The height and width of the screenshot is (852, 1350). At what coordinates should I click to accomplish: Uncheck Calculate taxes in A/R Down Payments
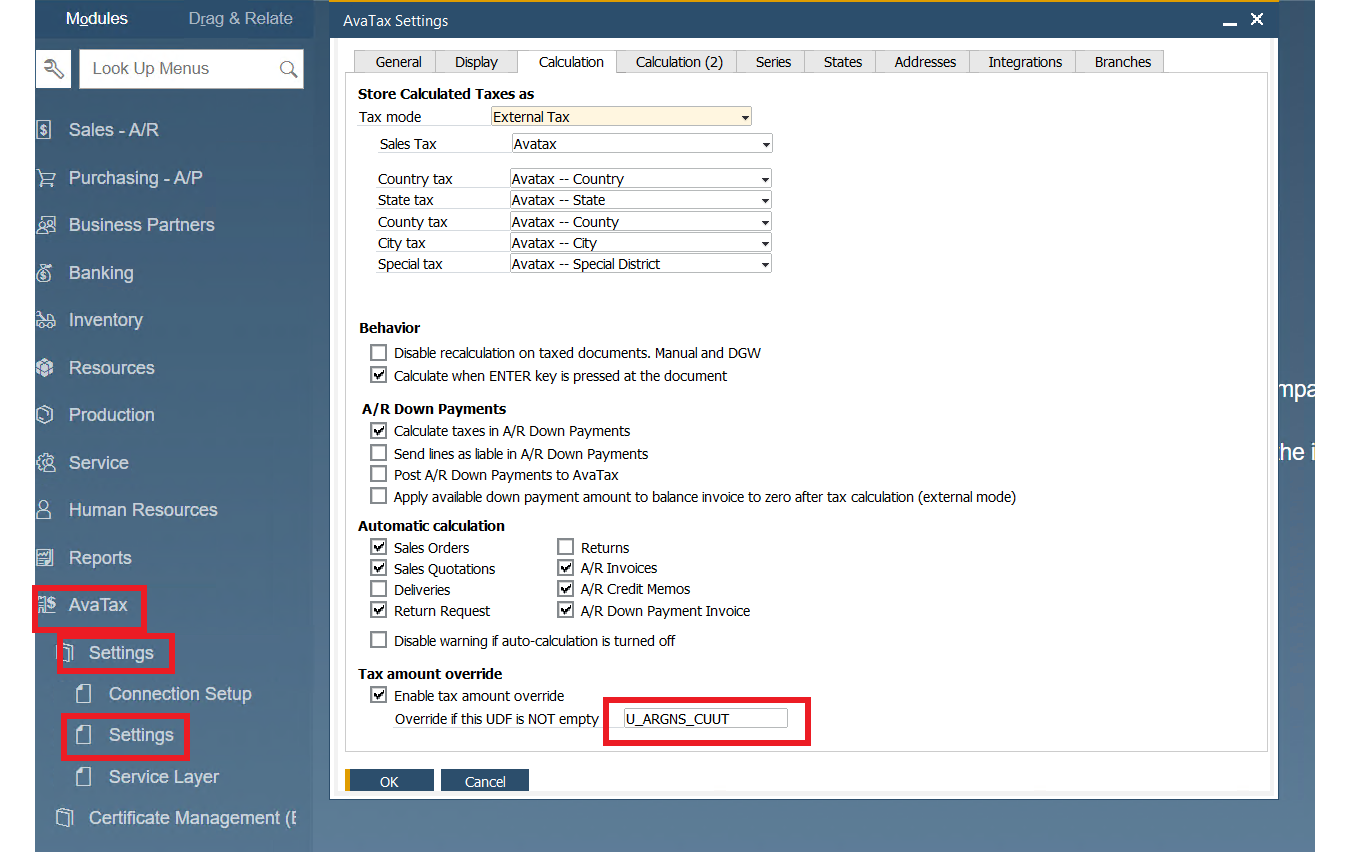coord(378,431)
